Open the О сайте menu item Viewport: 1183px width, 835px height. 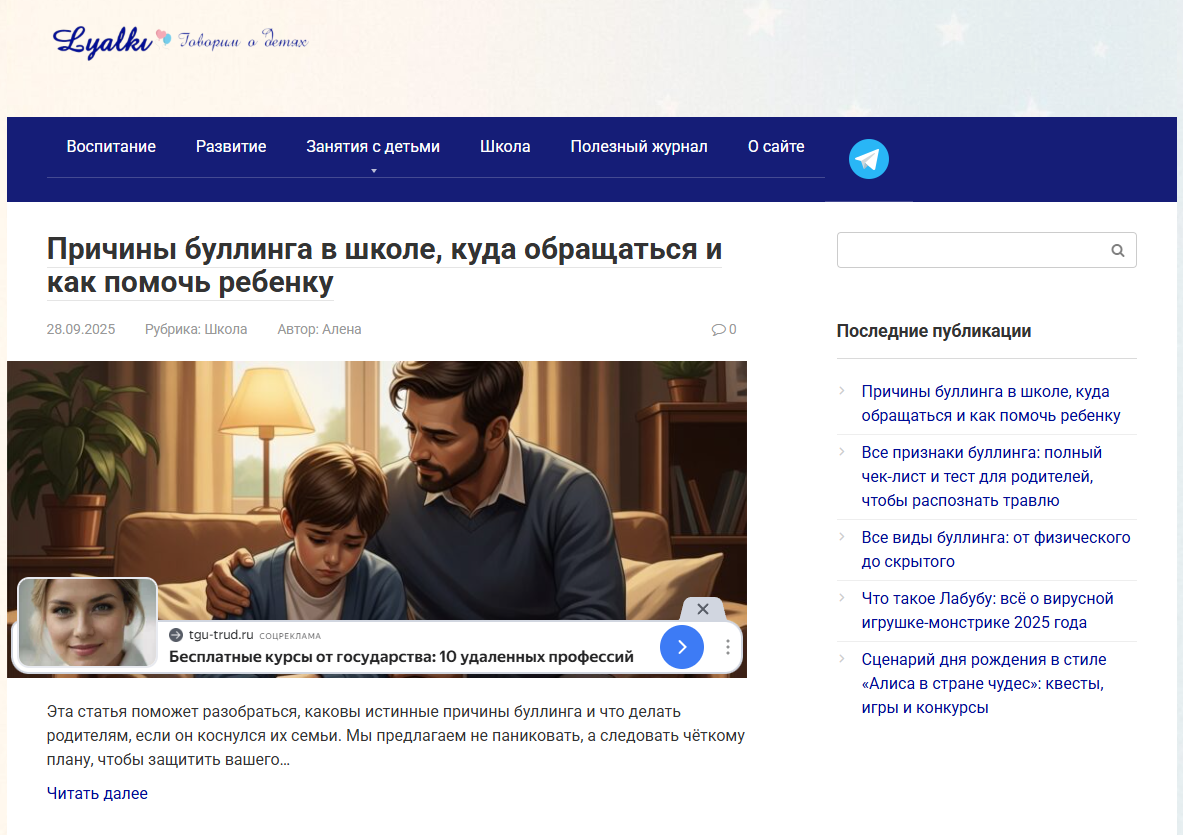(x=776, y=146)
